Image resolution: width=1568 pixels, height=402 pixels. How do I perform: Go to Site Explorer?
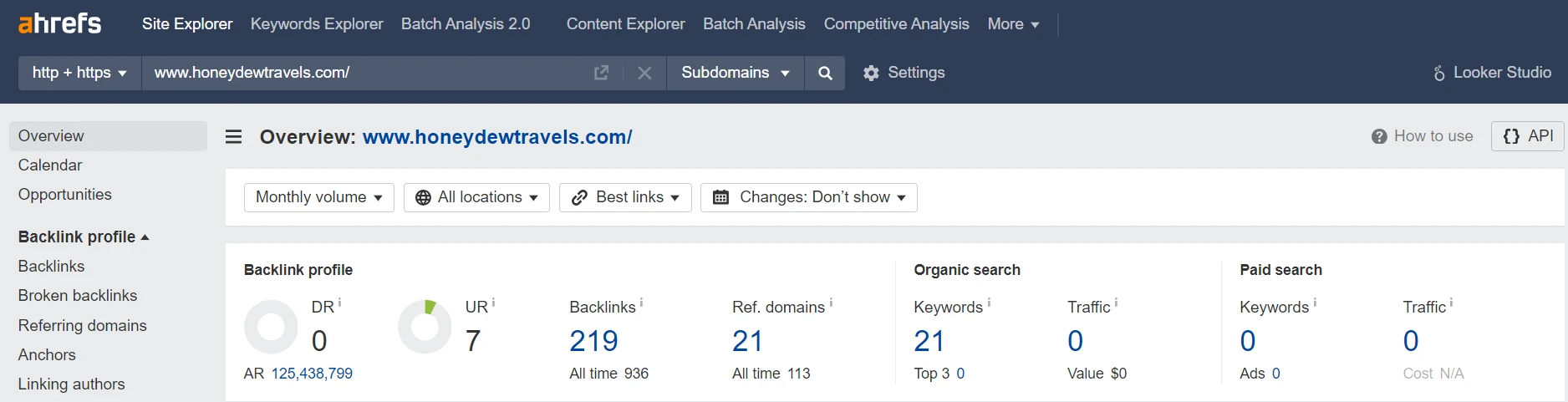[187, 24]
